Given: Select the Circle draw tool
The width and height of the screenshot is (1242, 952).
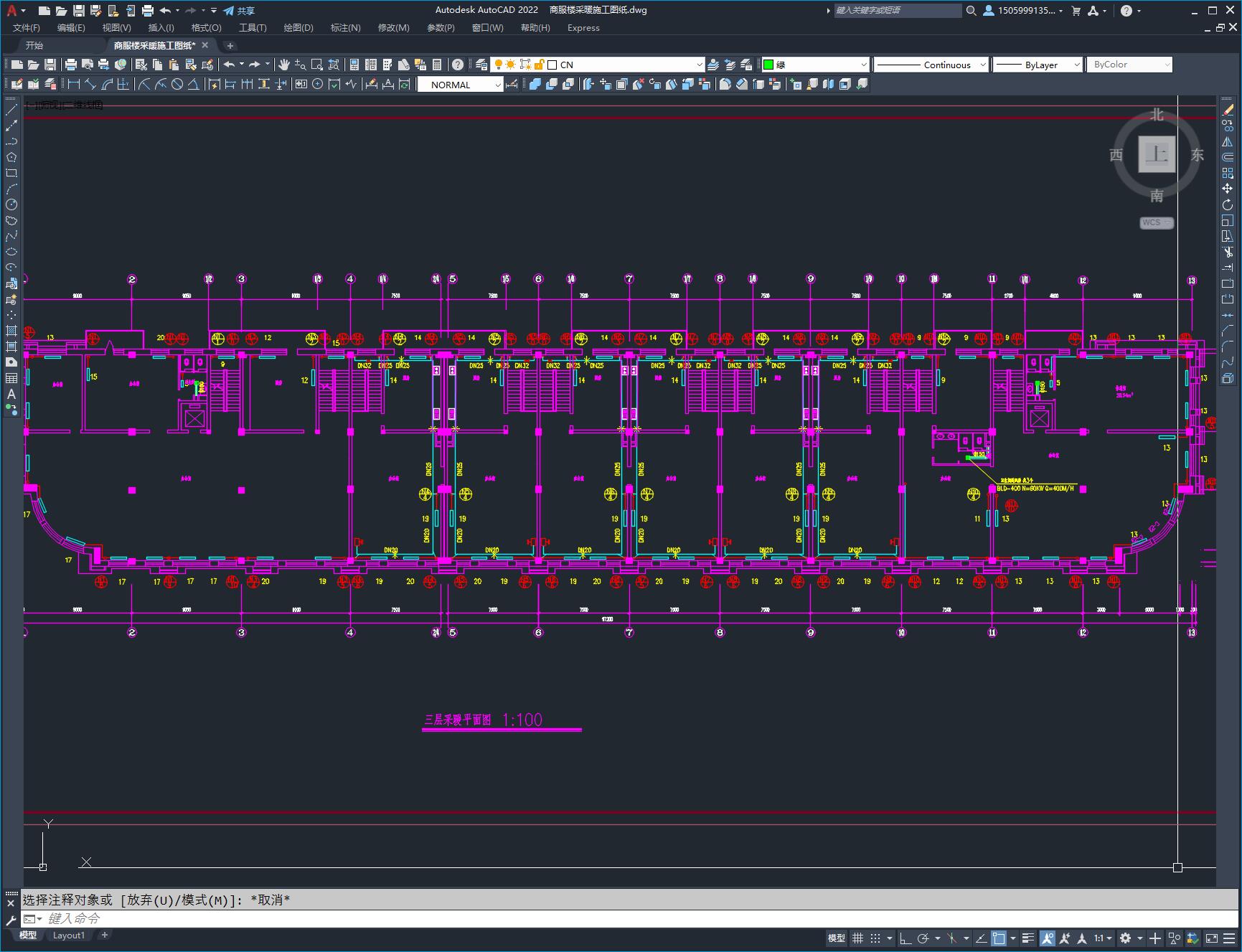Looking at the screenshot, I should [x=11, y=204].
